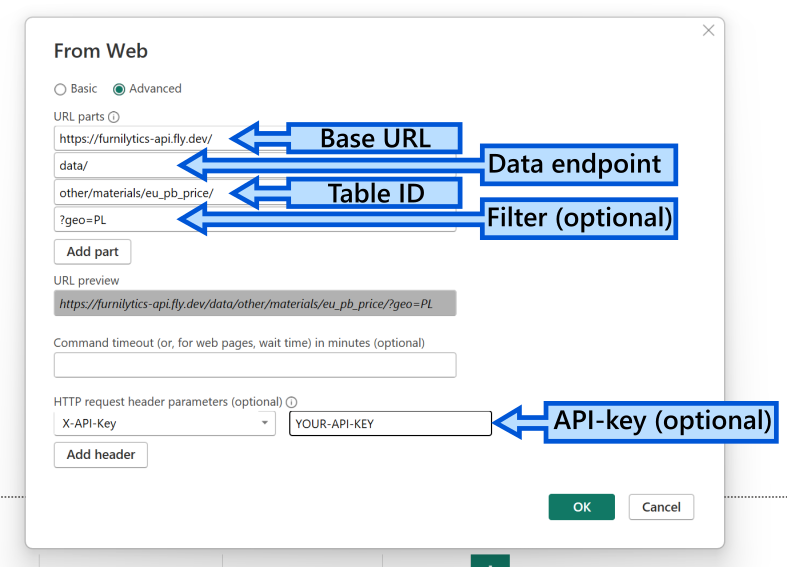Select the URL preview text box

coord(255,303)
